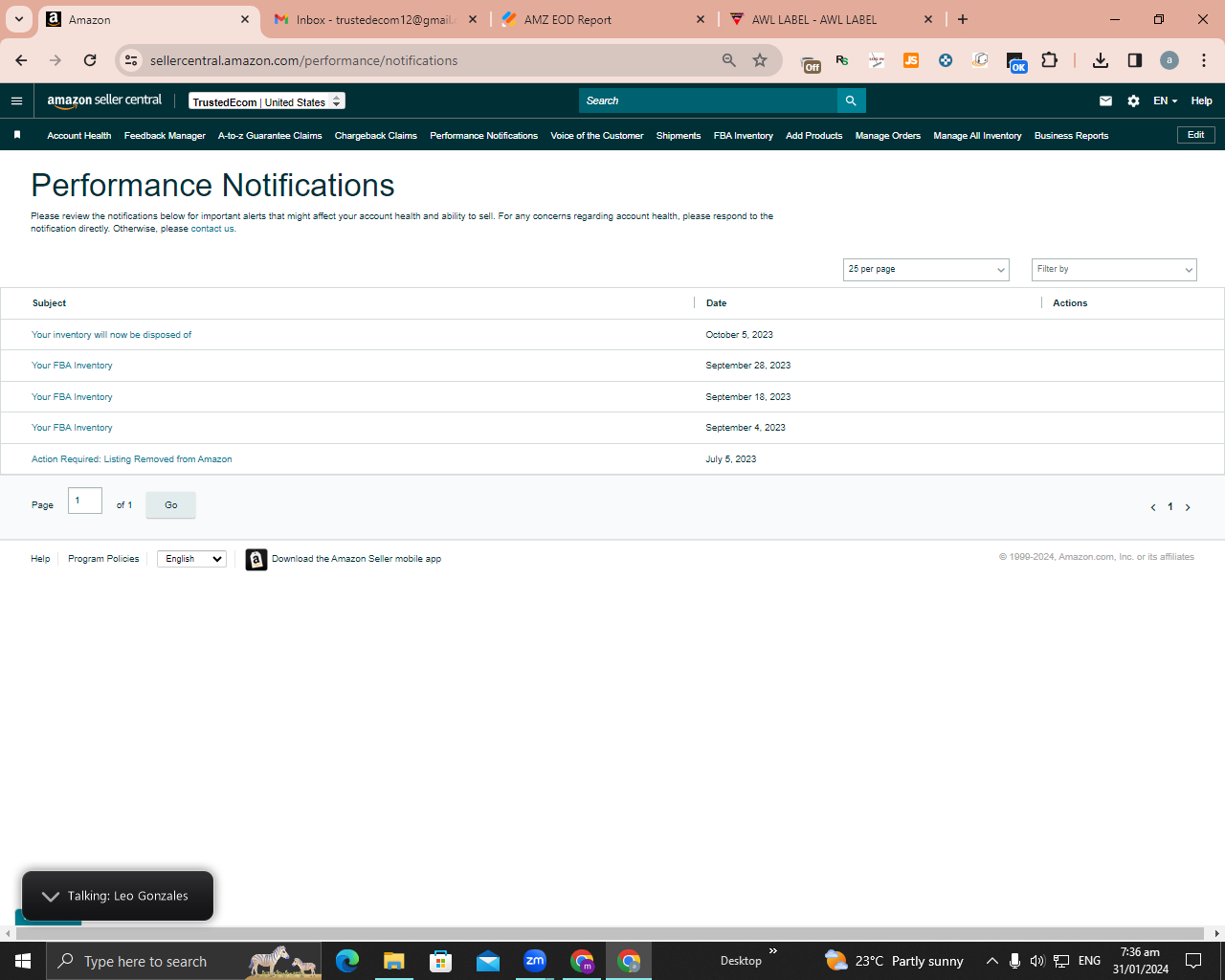Open the taskbar volume speaker icon
This screenshot has height=980, width=1225.
(1037, 961)
